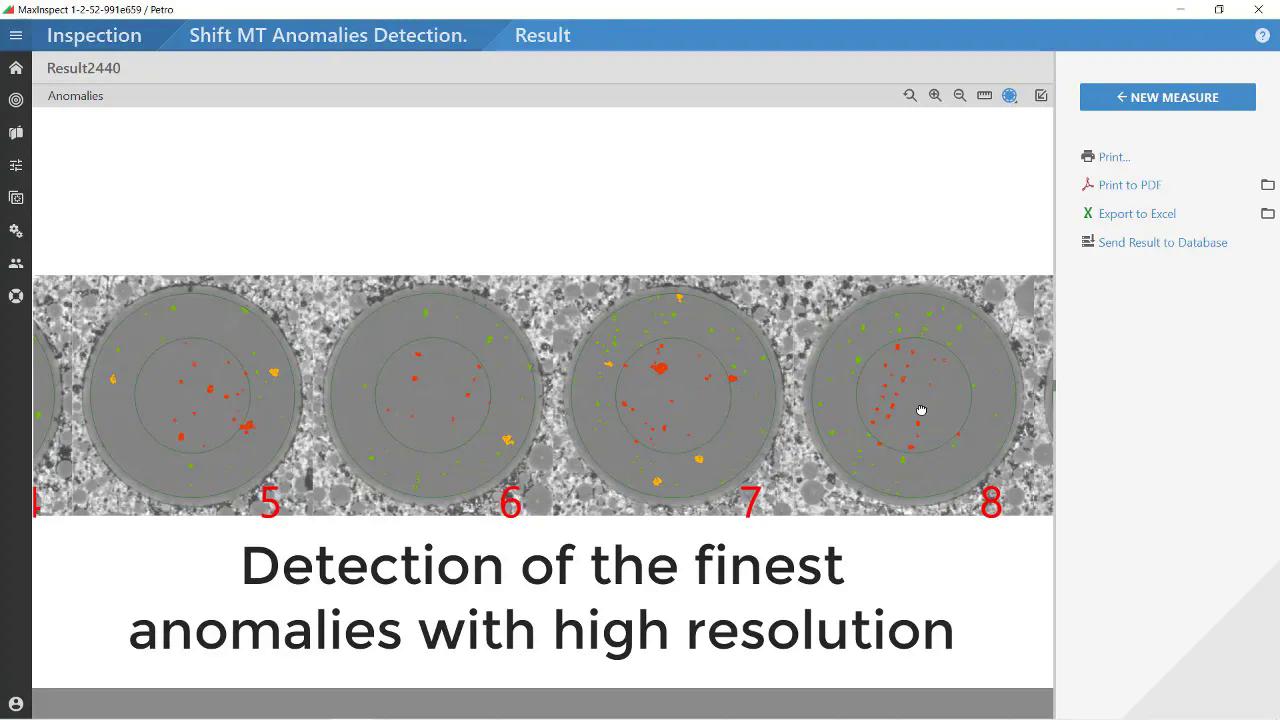Viewport: 1280px width, 720px height.
Task: Open the library panel from the sidebar
Action: pos(15,132)
